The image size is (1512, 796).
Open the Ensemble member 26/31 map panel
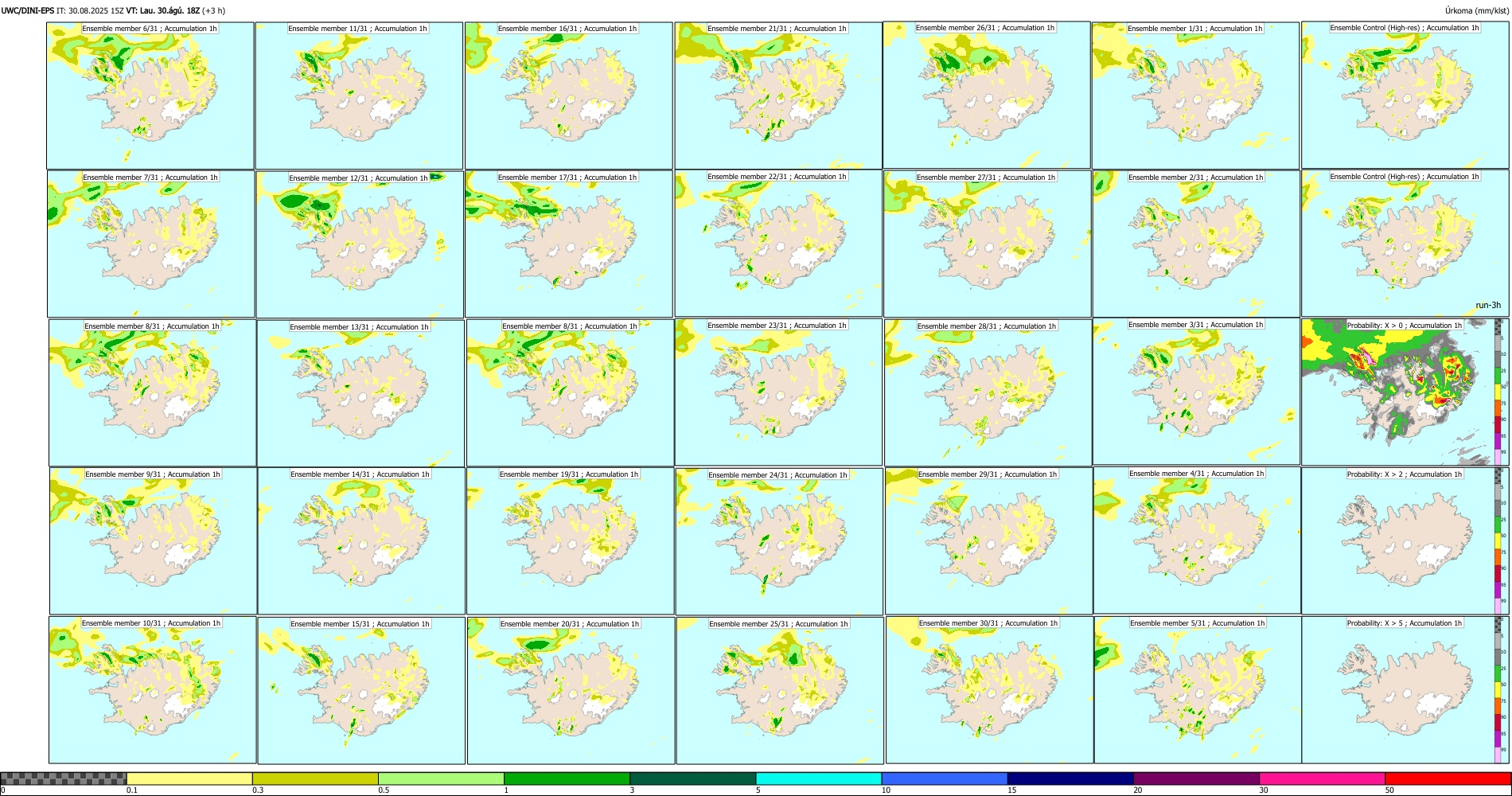987,95
